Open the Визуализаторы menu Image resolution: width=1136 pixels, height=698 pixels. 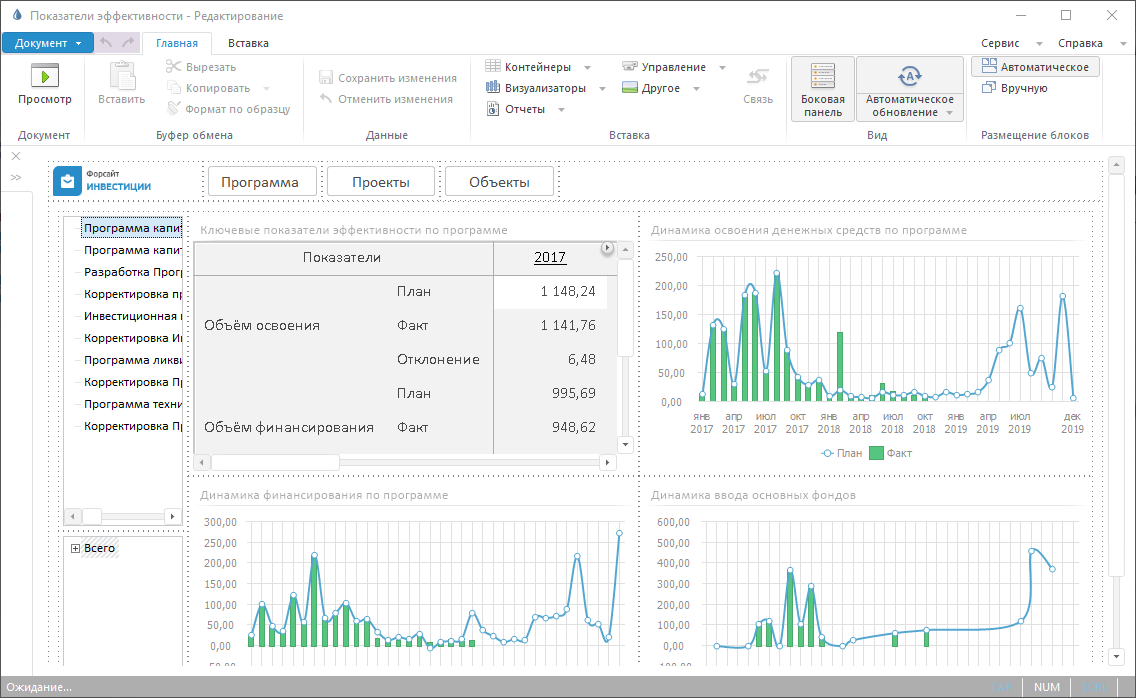(546, 88)
